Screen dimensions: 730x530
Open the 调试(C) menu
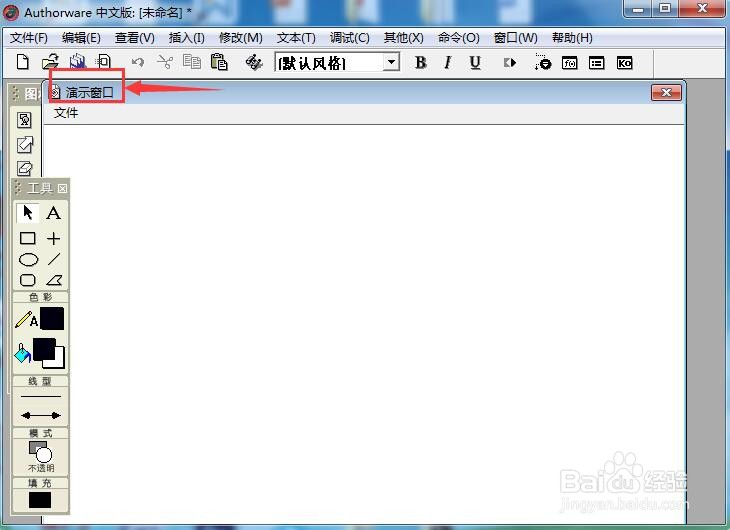[x=350, y=38]
